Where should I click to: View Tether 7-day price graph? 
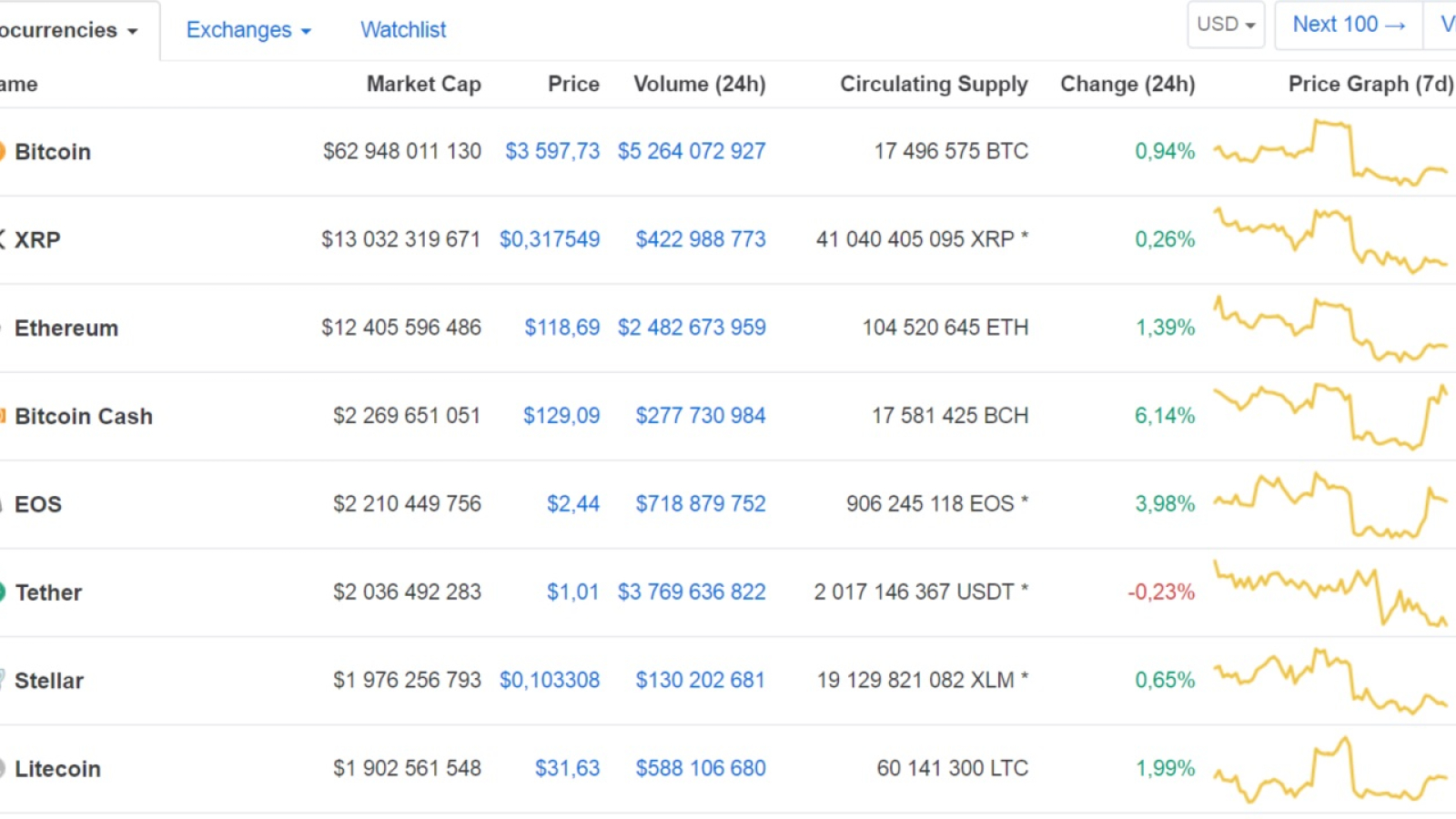[x=1330, y=593]
